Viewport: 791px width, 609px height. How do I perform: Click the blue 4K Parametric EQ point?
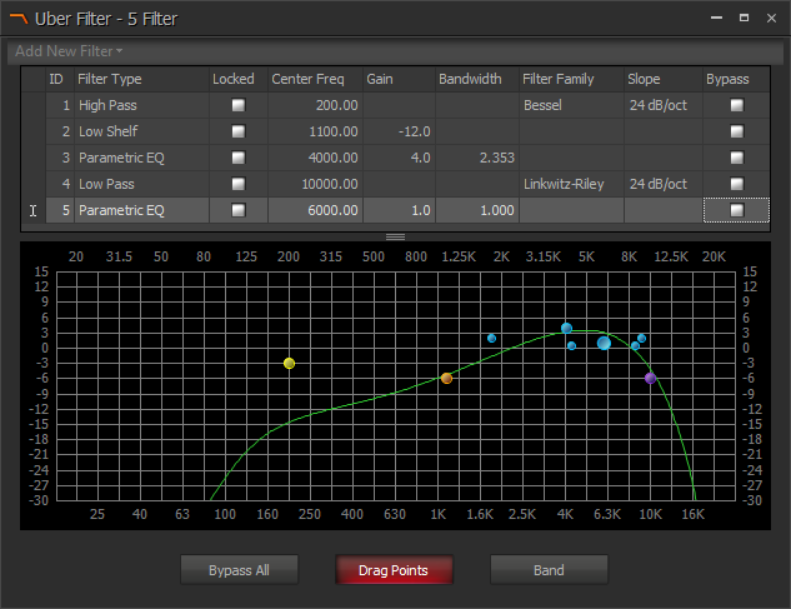[566, 328]
